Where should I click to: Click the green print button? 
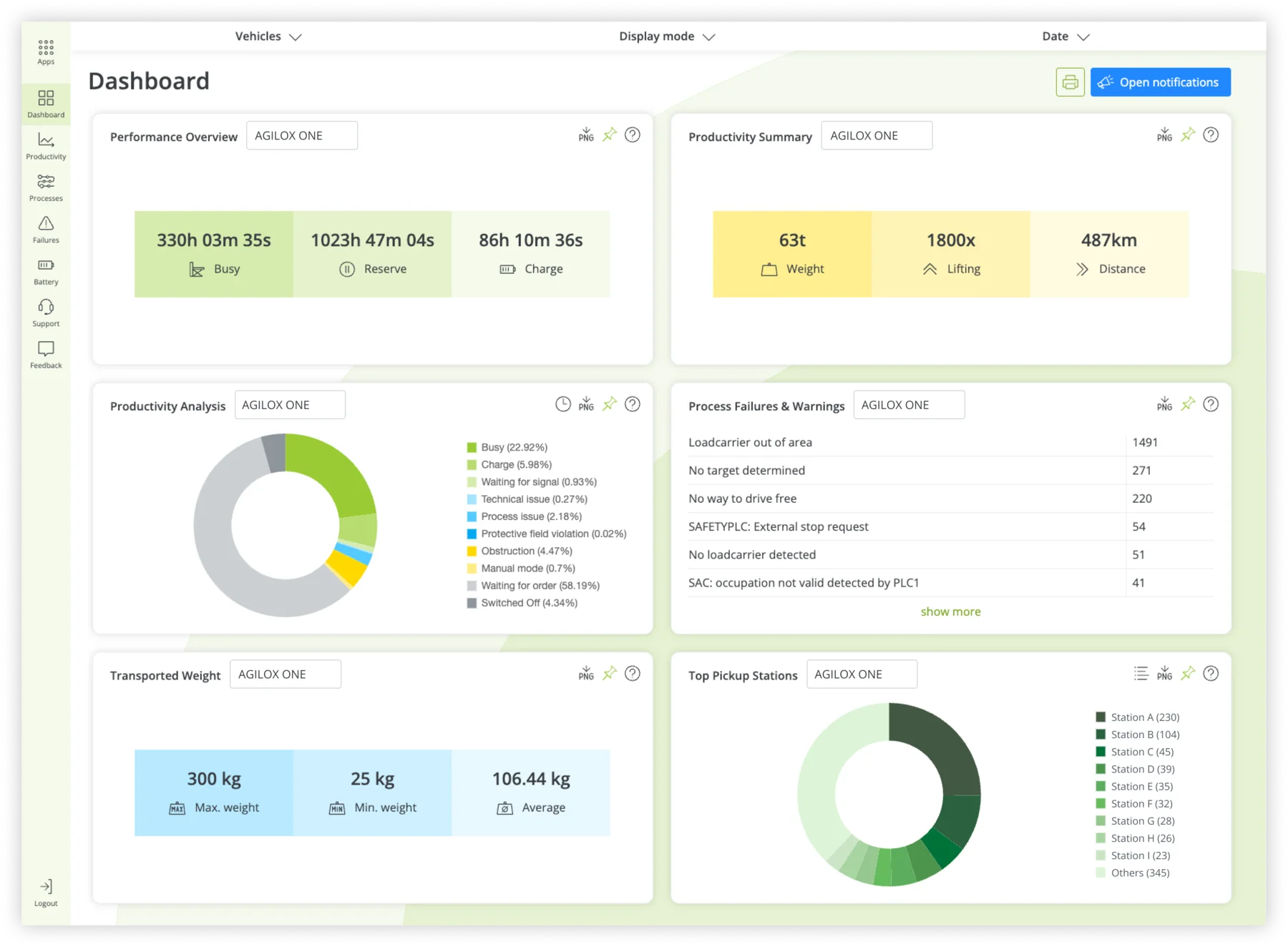tap(1070, 82)
